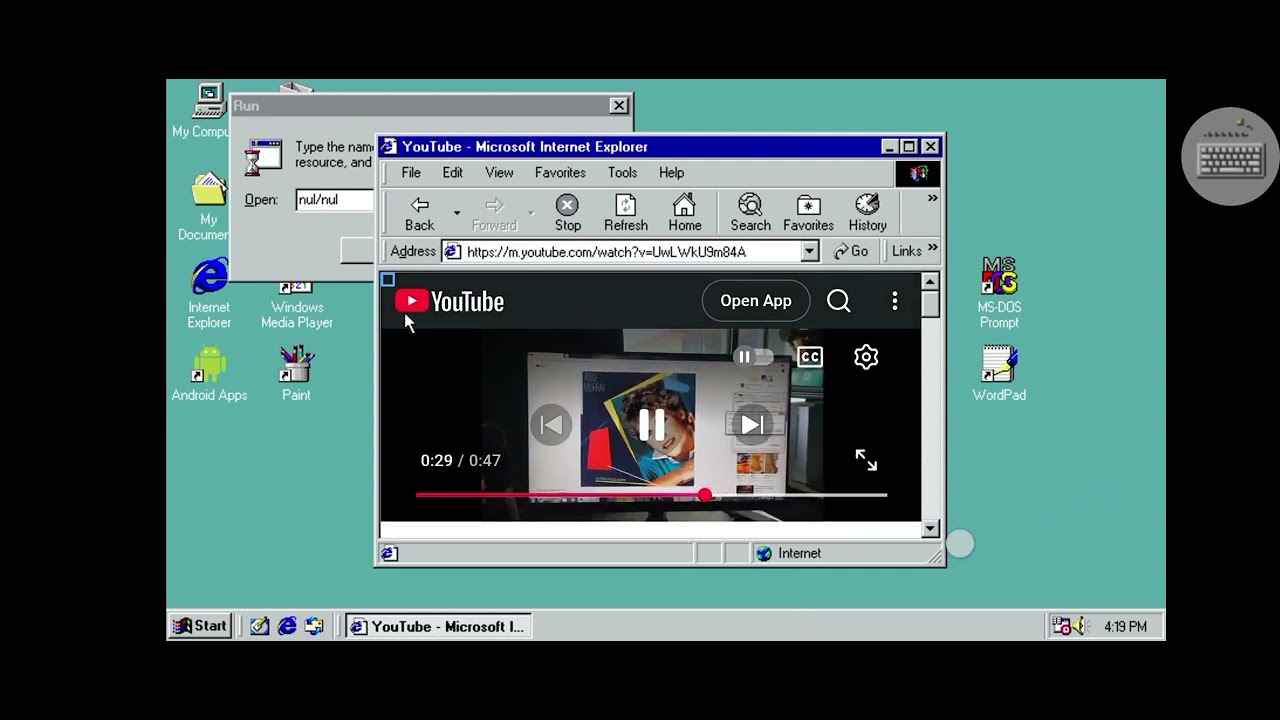The image size is (1280, 720).
Task: Open the Edit menu
Action: 453,173
